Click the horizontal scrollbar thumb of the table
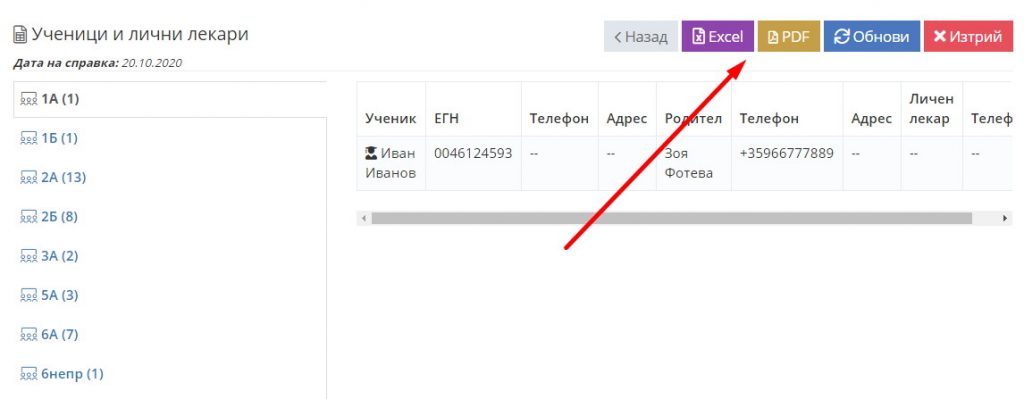1024x399 pixels. (671, 218)
